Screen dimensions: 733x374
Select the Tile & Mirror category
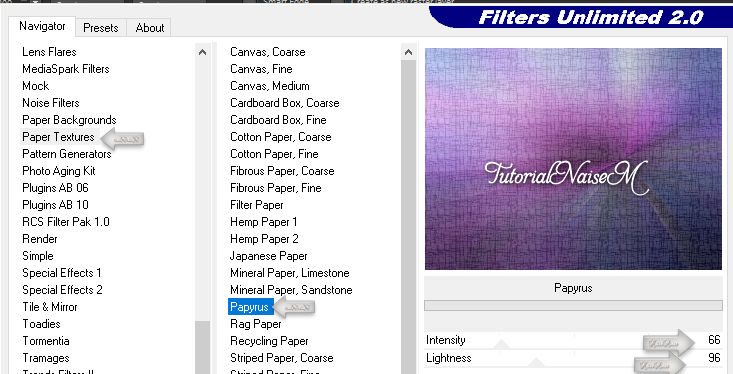tap(50, 307)
